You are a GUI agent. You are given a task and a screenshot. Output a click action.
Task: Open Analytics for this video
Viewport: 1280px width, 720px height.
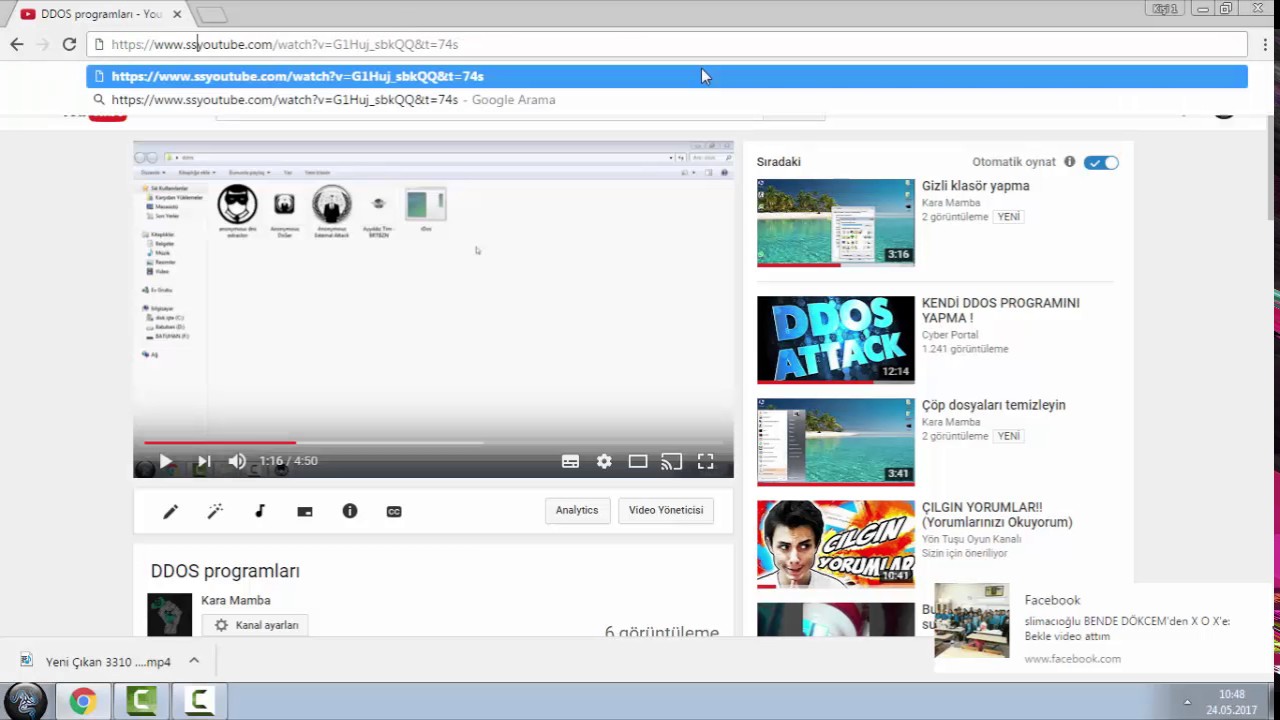577,510
